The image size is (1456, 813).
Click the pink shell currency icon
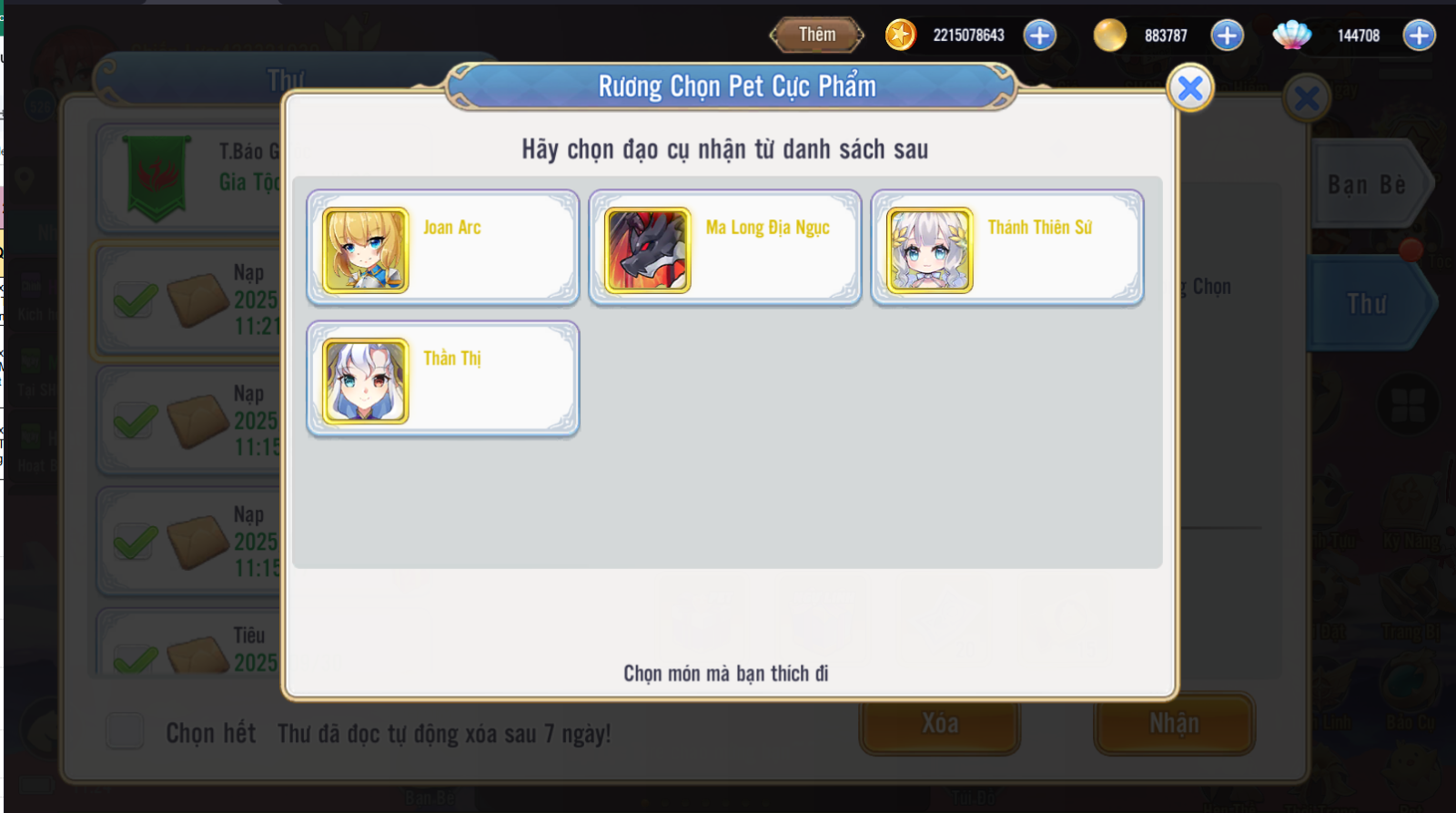1291,36
